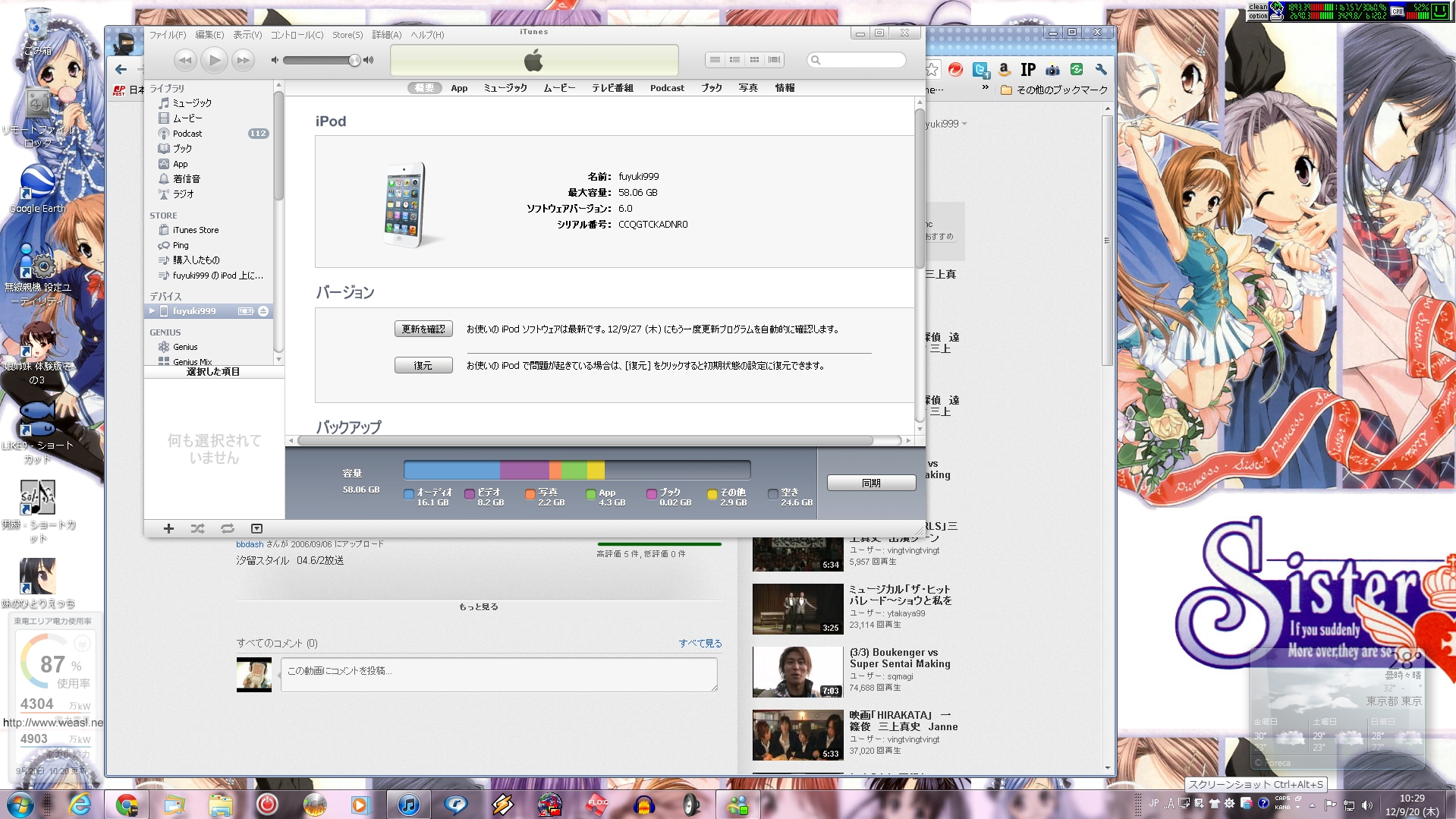Open the IP extension in the browser

[1028, 70]
